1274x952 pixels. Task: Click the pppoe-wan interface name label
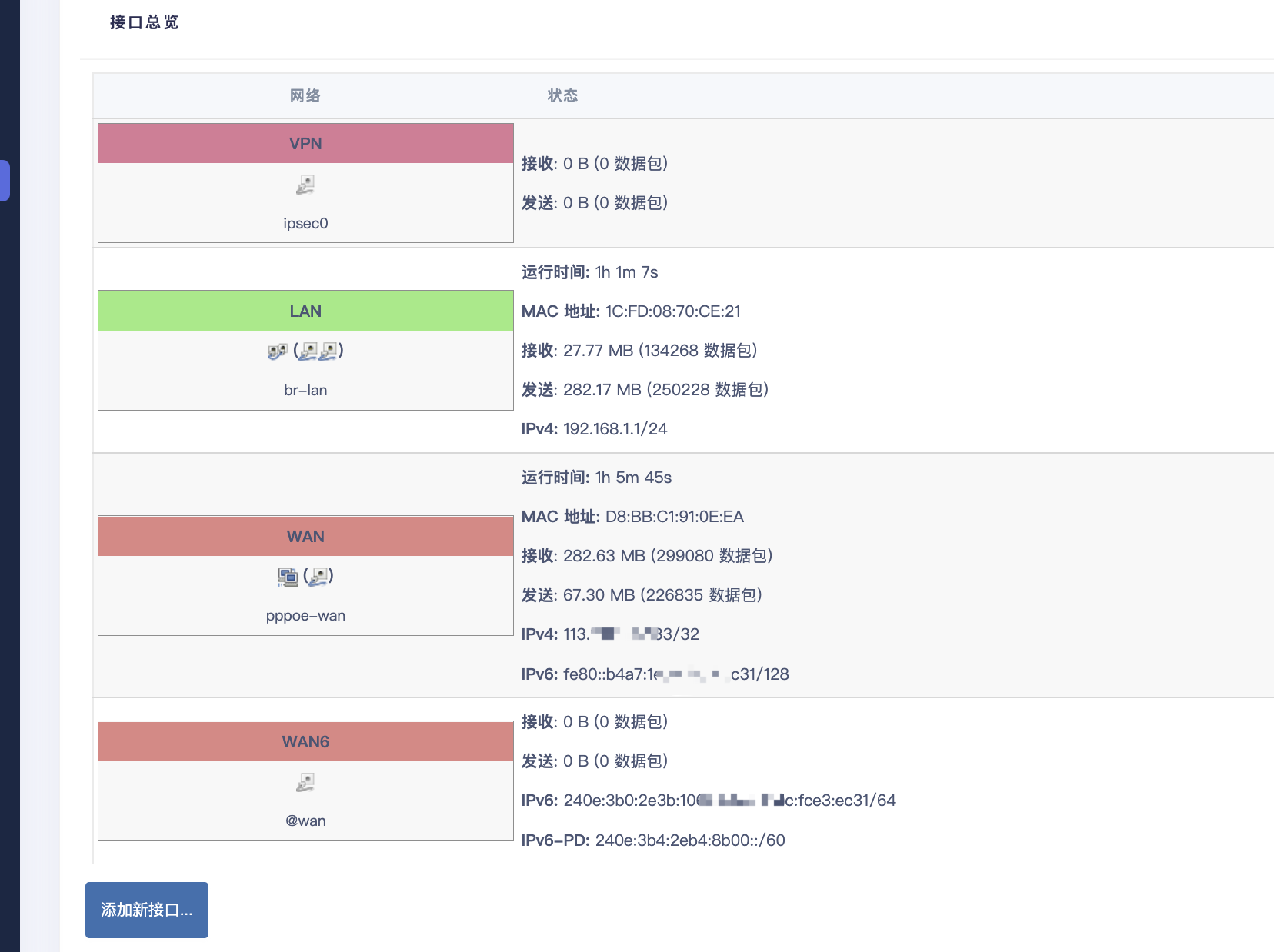click(x=305, y=615)
